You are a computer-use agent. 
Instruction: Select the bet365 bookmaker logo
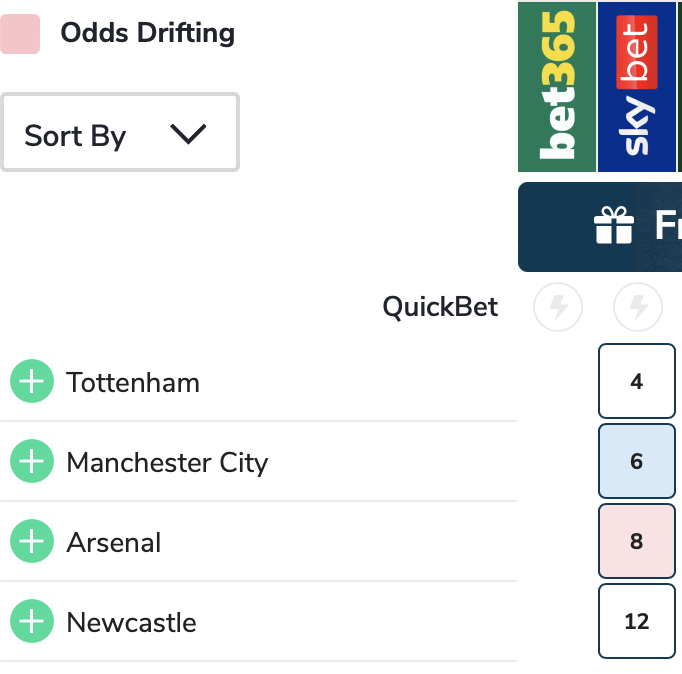(557, 86)
